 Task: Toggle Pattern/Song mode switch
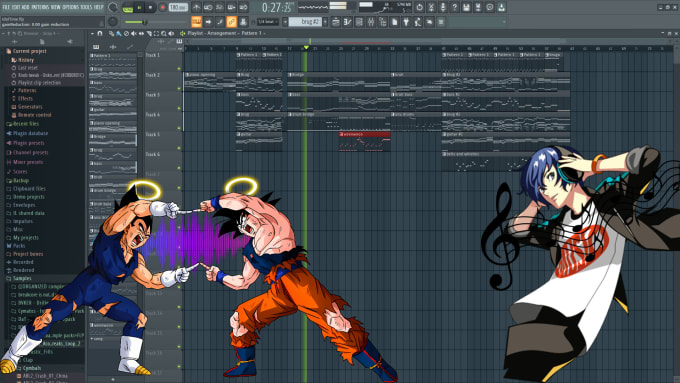128,8
